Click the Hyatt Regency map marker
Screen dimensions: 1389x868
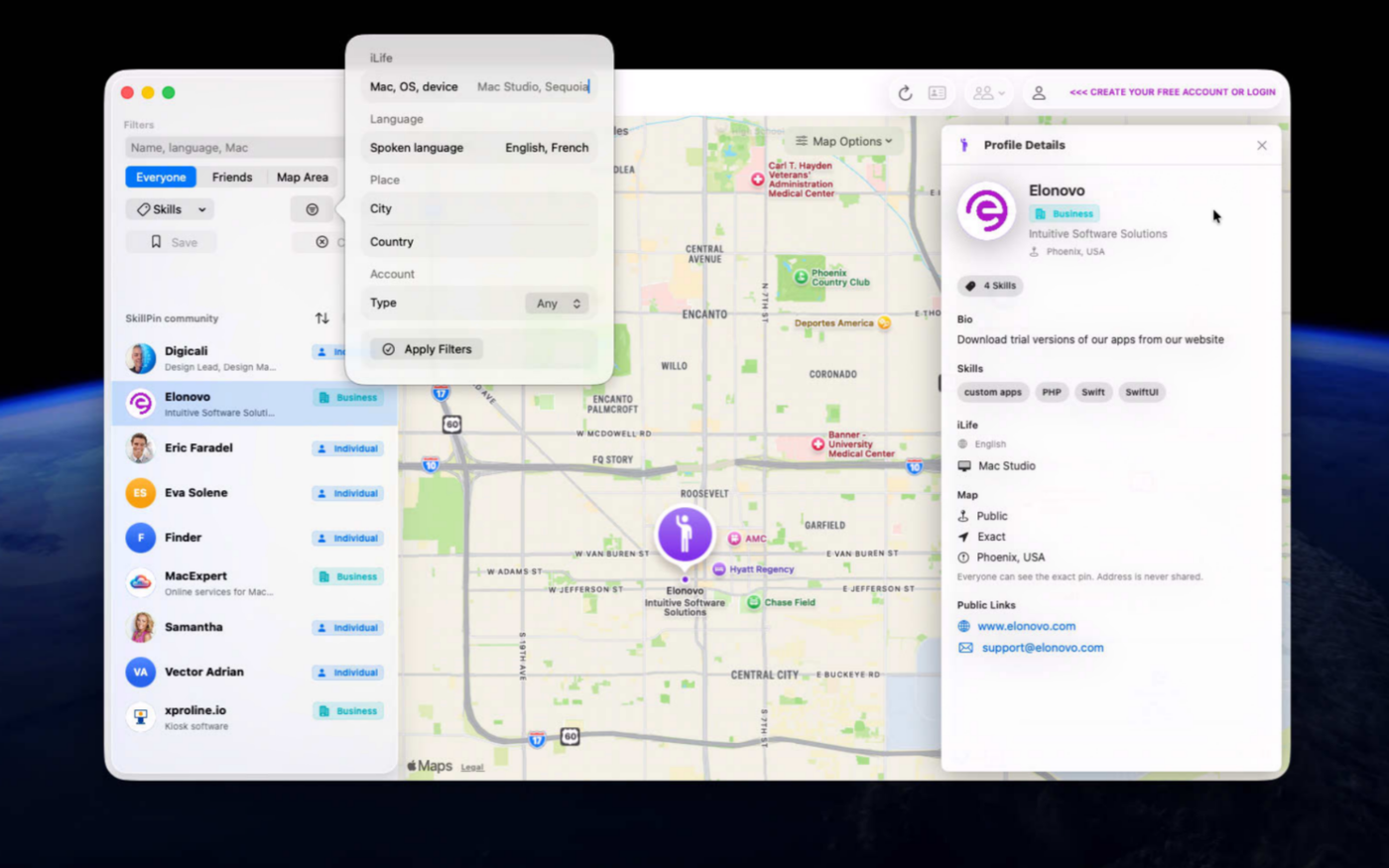[719, 569]
